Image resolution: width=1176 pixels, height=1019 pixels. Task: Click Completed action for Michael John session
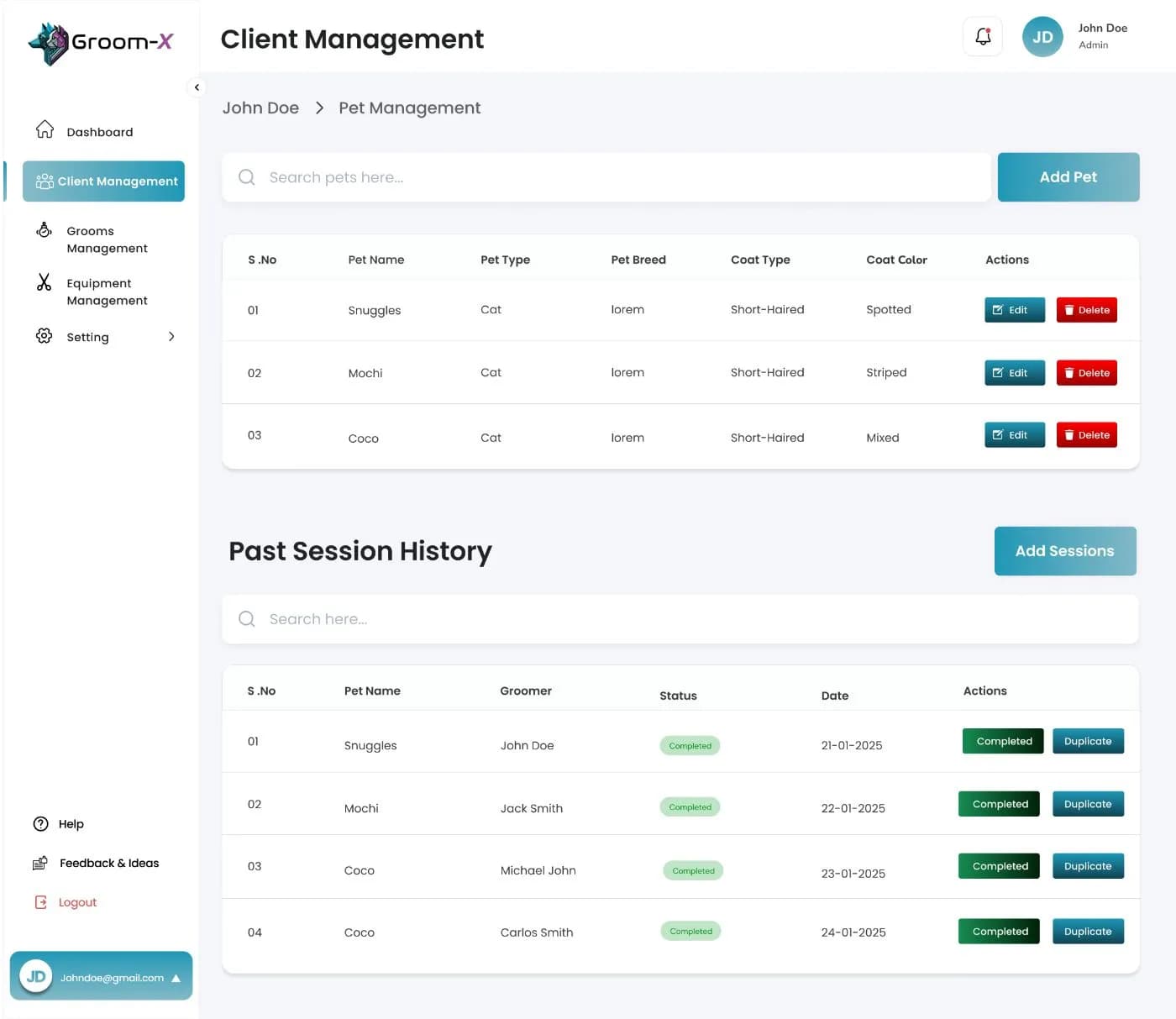(x=1000, y=866)
